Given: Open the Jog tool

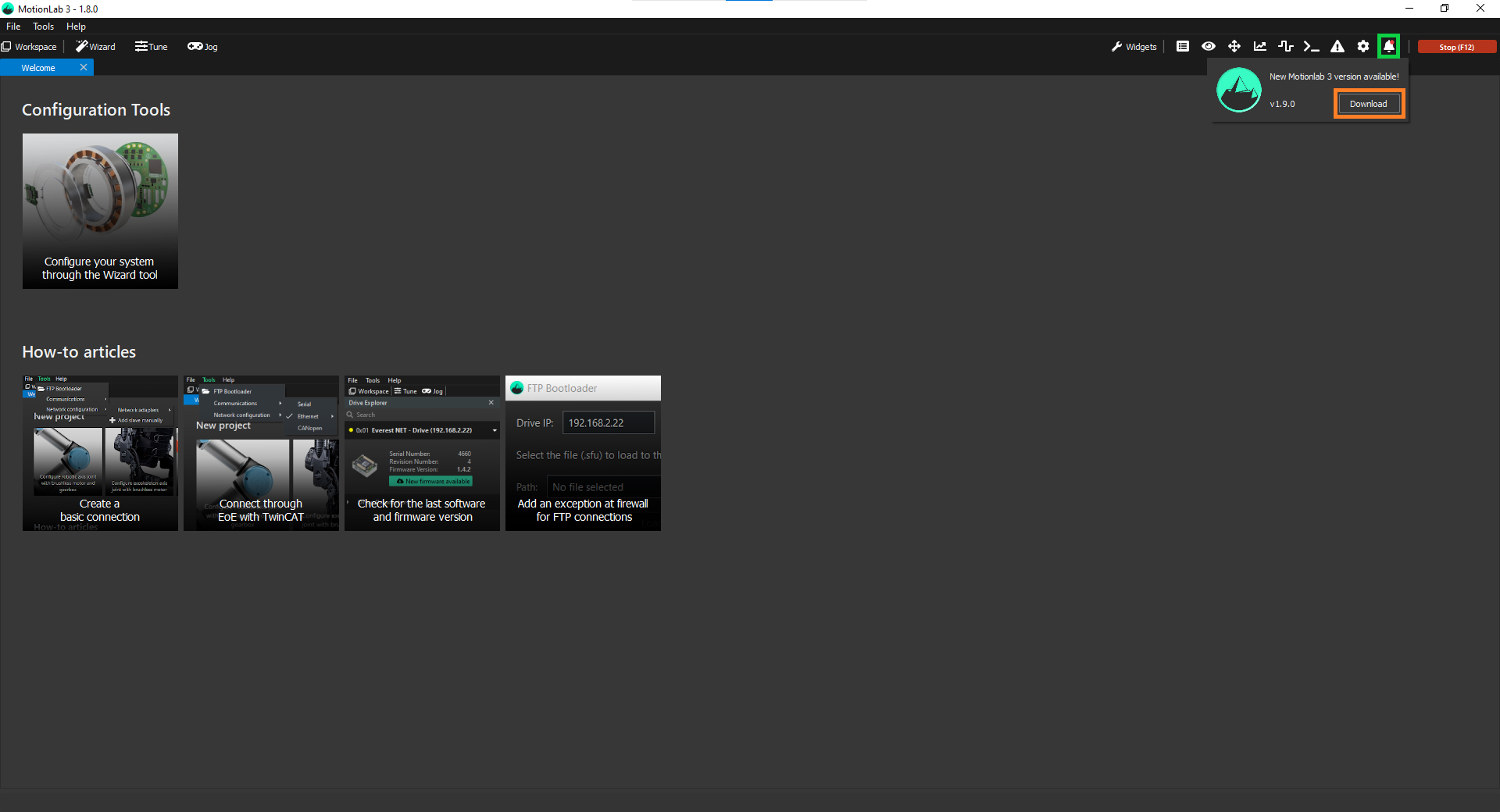Looking at the screenshot, I should (x=202, y=47).
